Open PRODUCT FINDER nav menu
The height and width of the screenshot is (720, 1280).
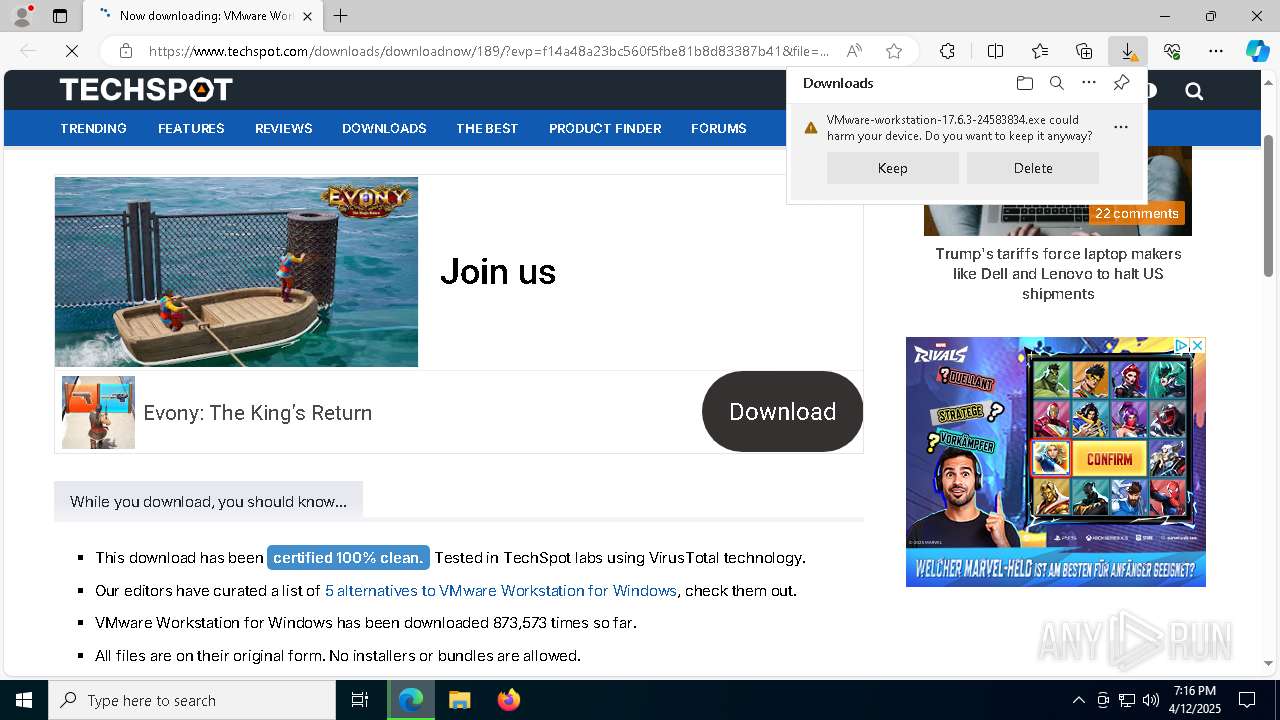(x=605, y=128)
